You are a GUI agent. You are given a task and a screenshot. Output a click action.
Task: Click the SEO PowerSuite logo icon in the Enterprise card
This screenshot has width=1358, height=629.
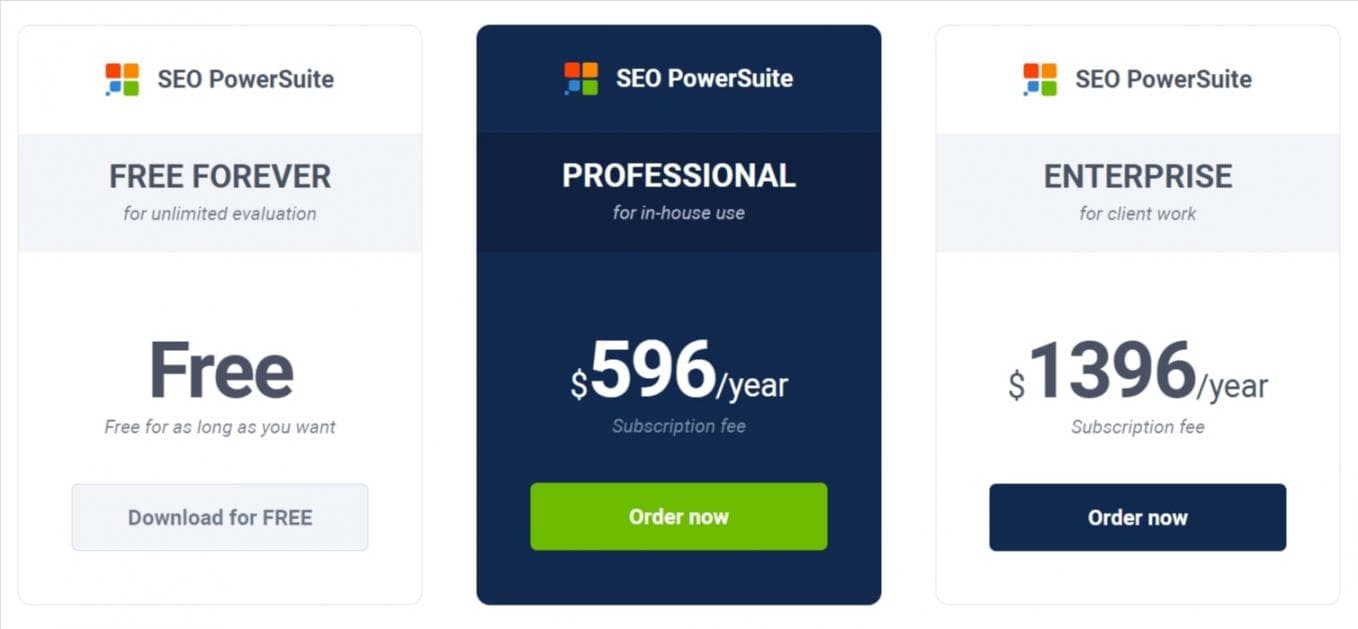(1040, 79)
